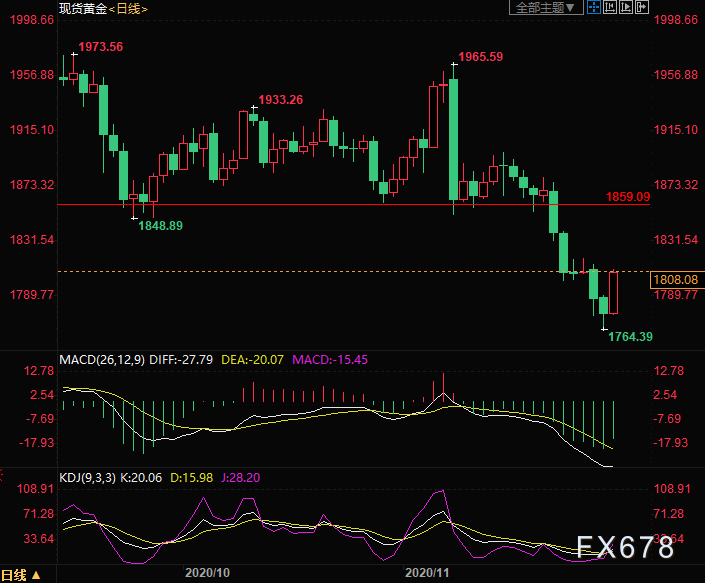Click the red 1859.09 horizontal support line
This screenshot has width=705, height=583.
click(300, 204)
